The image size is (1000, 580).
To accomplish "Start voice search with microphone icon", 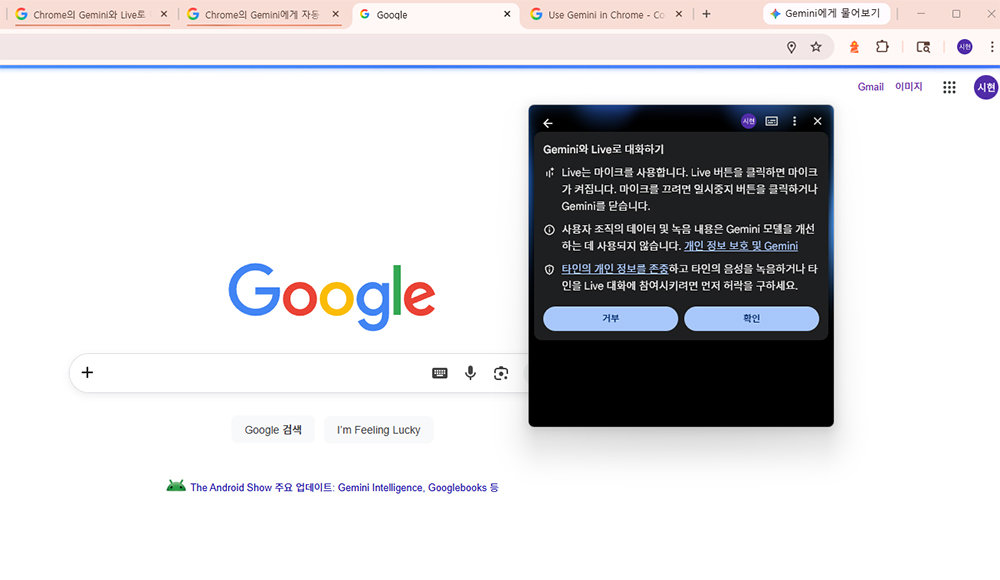I will point(470,373).
